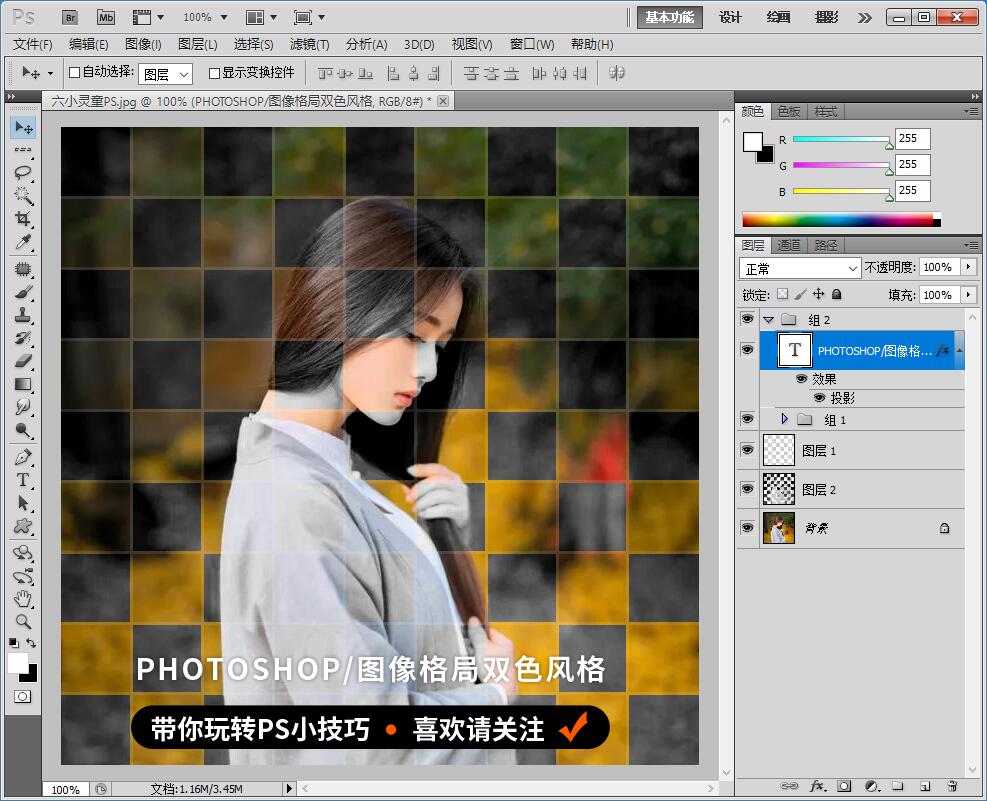Viewport: 987px width, 801px height.
Task: Pick a color from the spectrum ramp
Action: [x=841, y=220]
